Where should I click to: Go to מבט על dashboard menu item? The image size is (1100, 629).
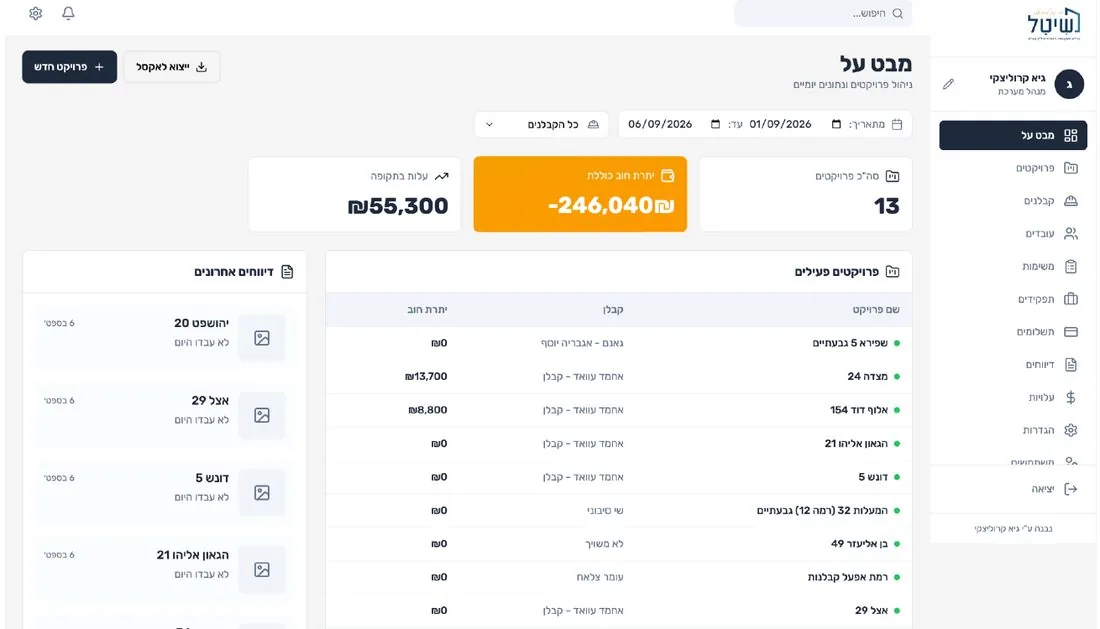point(1013,135)
